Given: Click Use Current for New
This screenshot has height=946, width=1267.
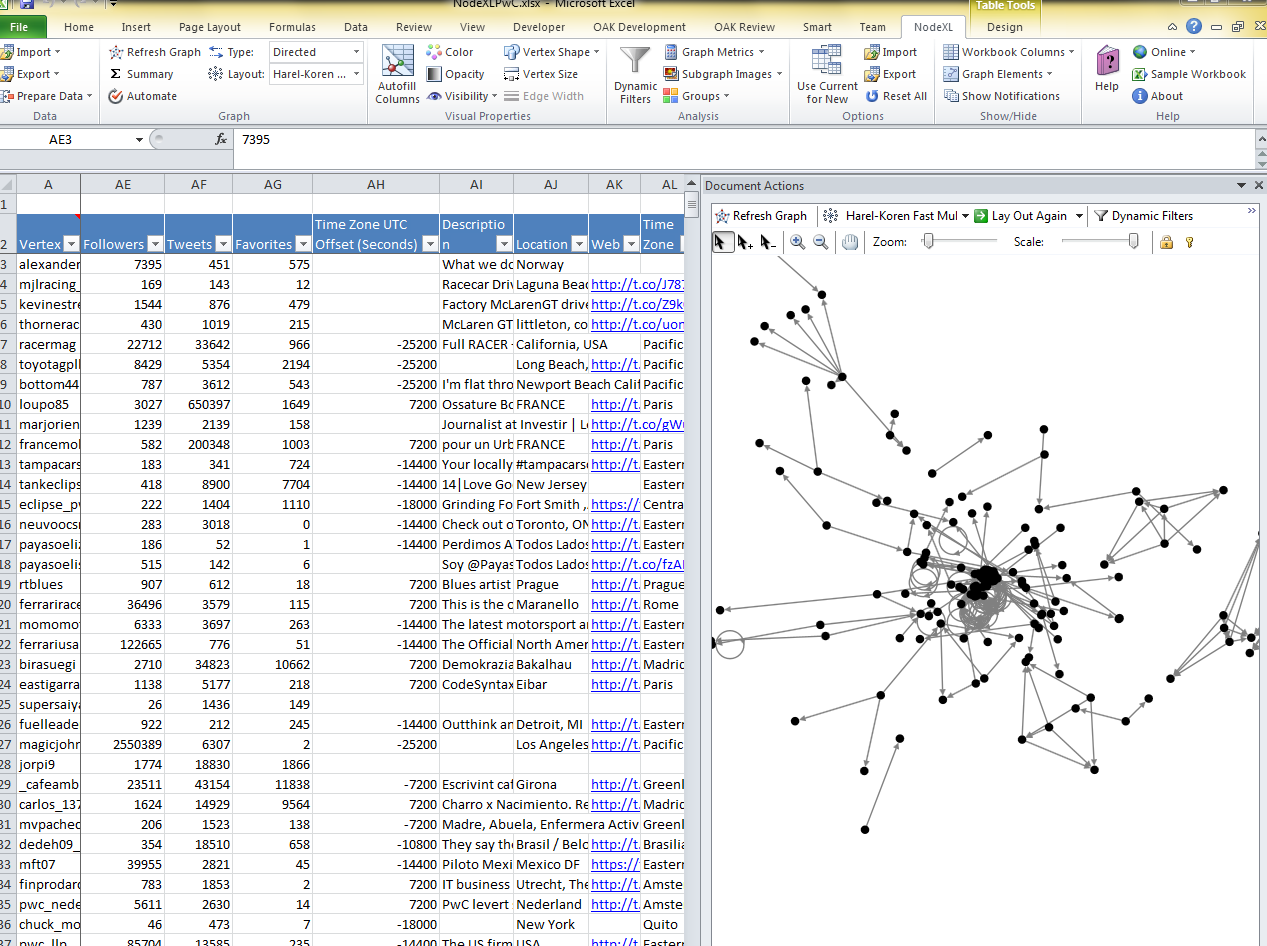Looking at the screenshot, I should 827,74.
